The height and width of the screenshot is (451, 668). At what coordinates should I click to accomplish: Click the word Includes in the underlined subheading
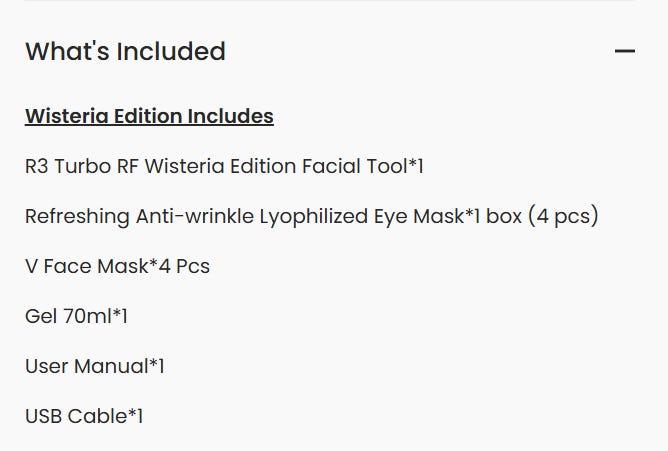230,116
